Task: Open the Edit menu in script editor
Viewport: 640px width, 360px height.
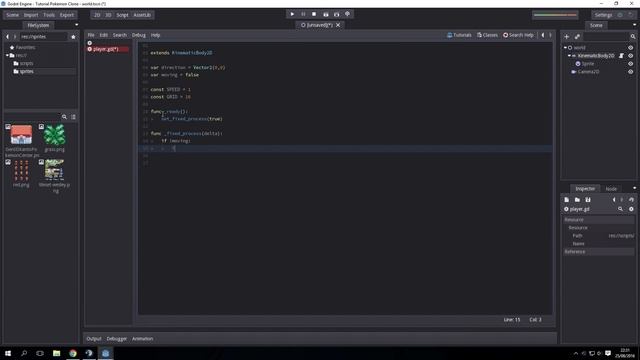Action: click(x=104, y=35)
